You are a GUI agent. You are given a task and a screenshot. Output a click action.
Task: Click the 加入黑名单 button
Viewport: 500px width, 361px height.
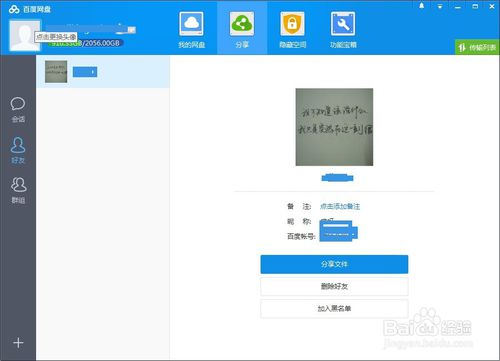pyautogui.click(x=334, y=309)
